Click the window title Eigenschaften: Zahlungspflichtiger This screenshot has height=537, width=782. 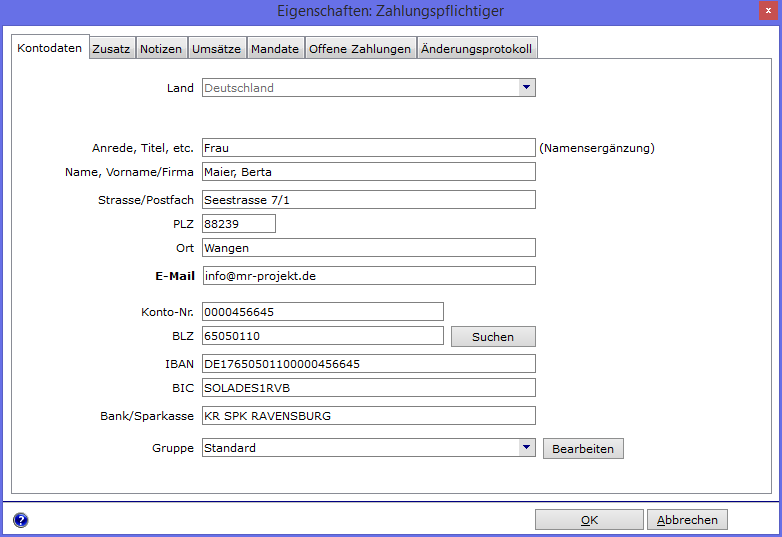391,11
